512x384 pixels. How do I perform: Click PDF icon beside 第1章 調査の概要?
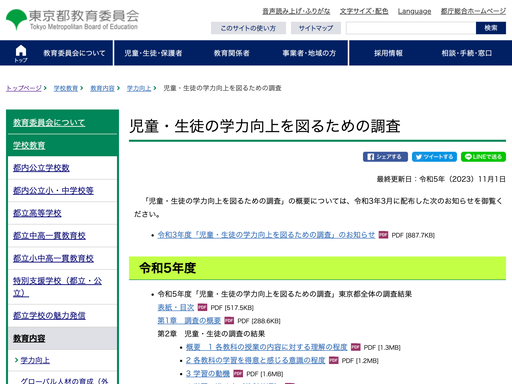coord(229,321)
